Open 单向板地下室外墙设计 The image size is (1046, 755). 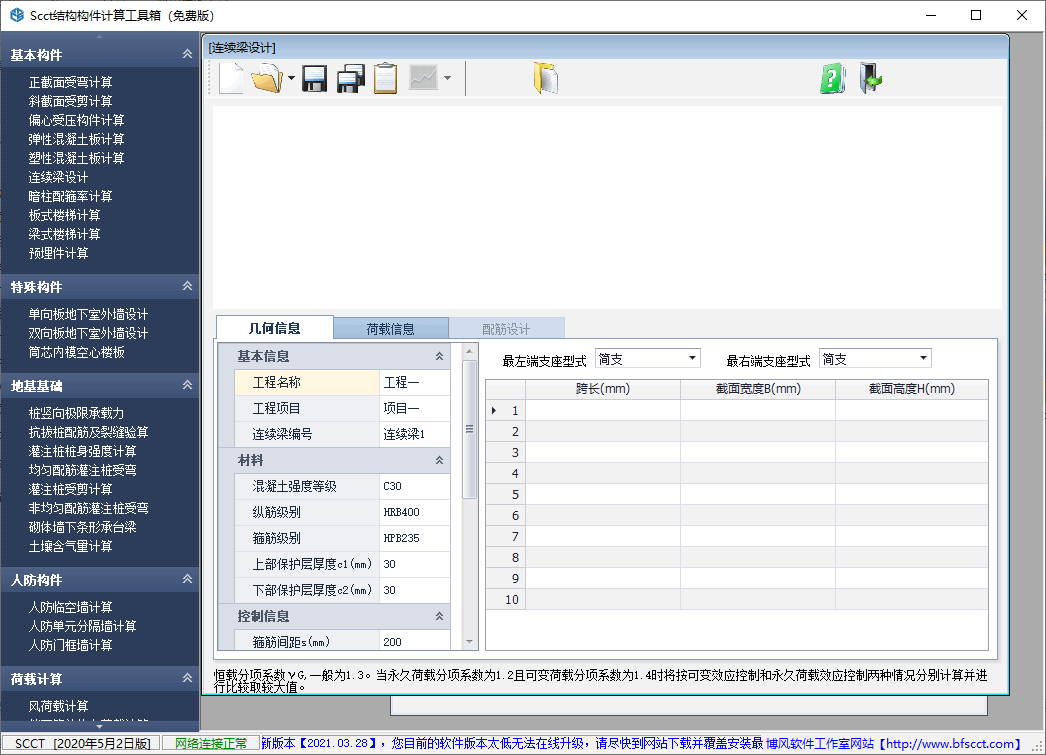[88, 314]
